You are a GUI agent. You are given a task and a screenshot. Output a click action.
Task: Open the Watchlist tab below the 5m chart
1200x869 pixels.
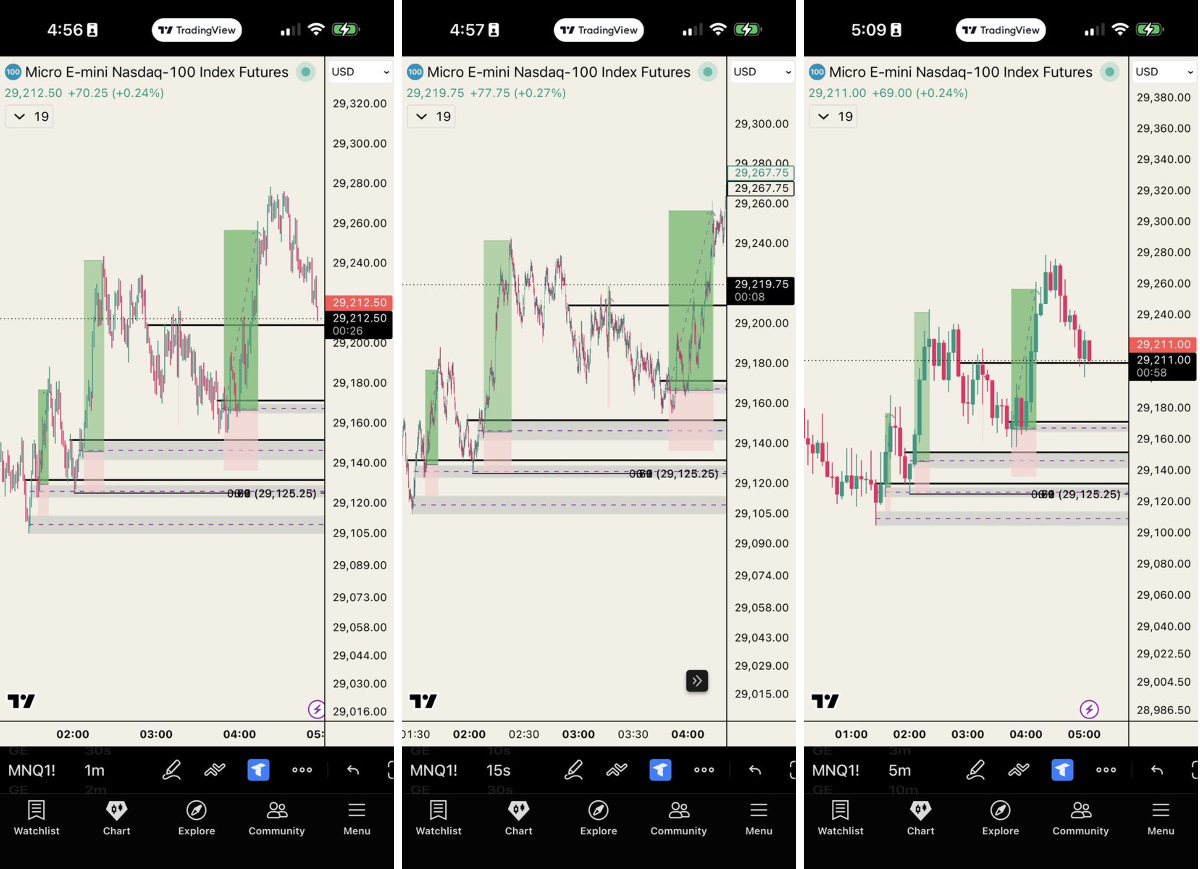click(841, 817)
